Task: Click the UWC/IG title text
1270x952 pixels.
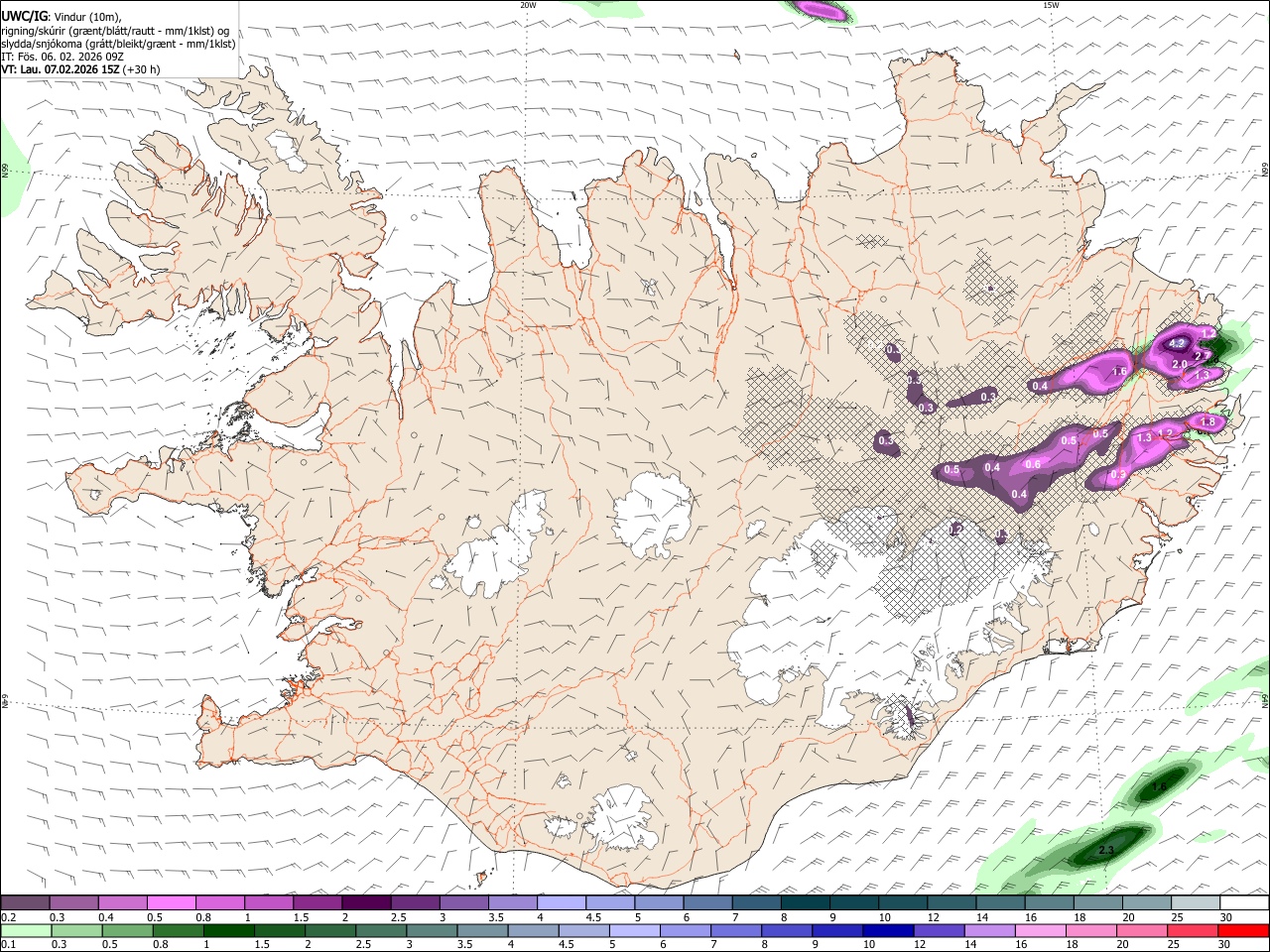Action: click(24, 17)
